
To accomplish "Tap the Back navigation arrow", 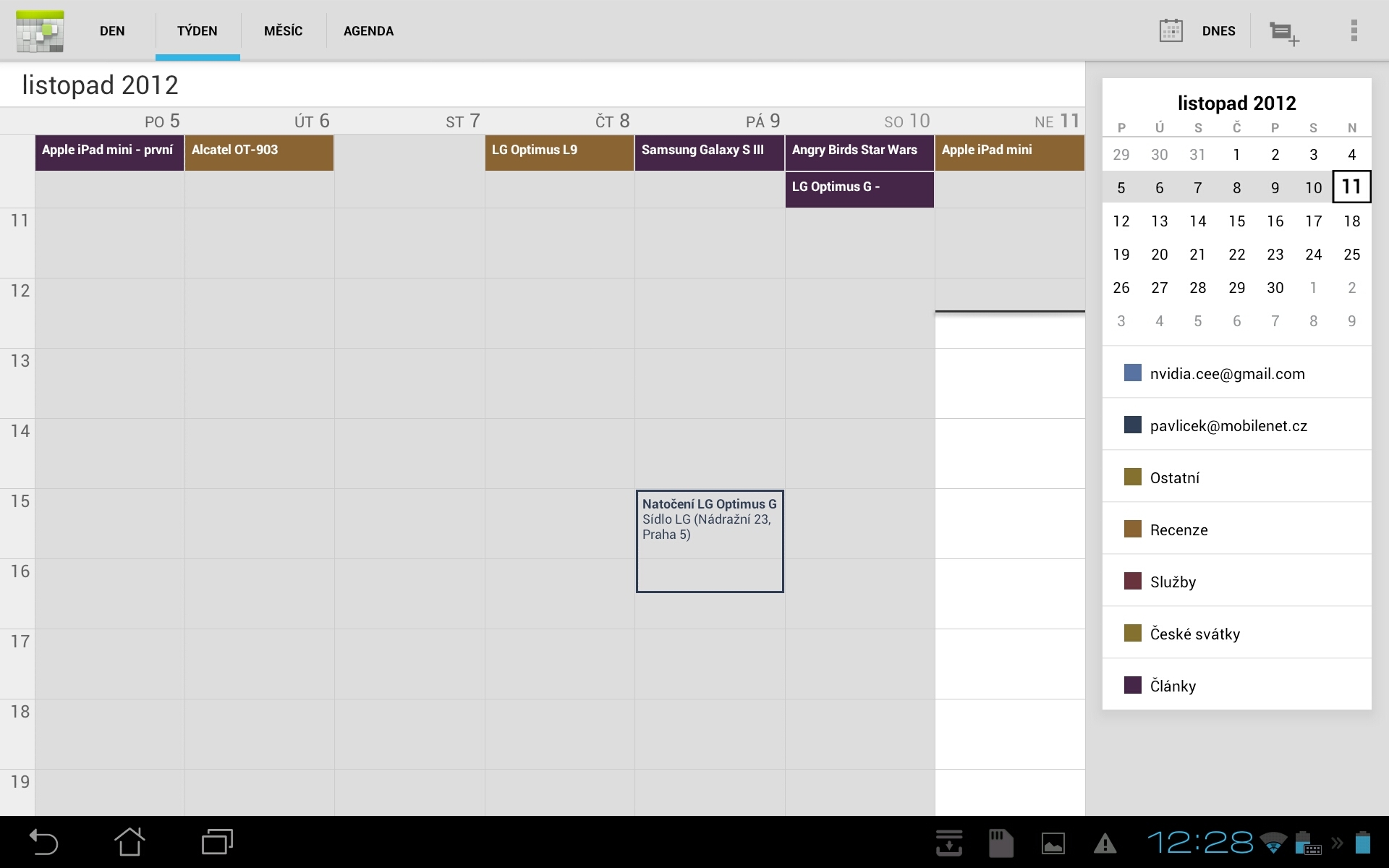I will pyautogui.click(x=43, y=841).
